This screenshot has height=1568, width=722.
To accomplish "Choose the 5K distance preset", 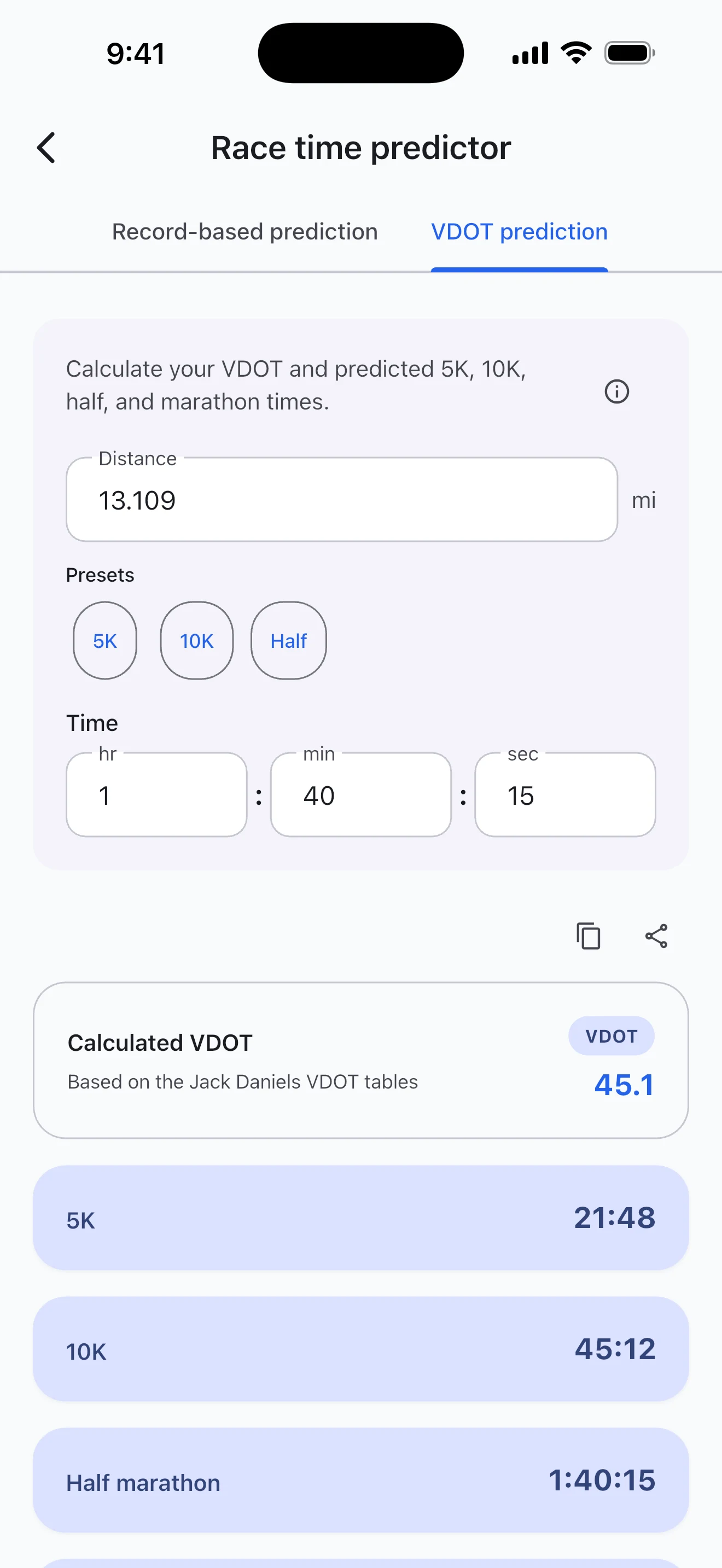I will click(104, 640).
